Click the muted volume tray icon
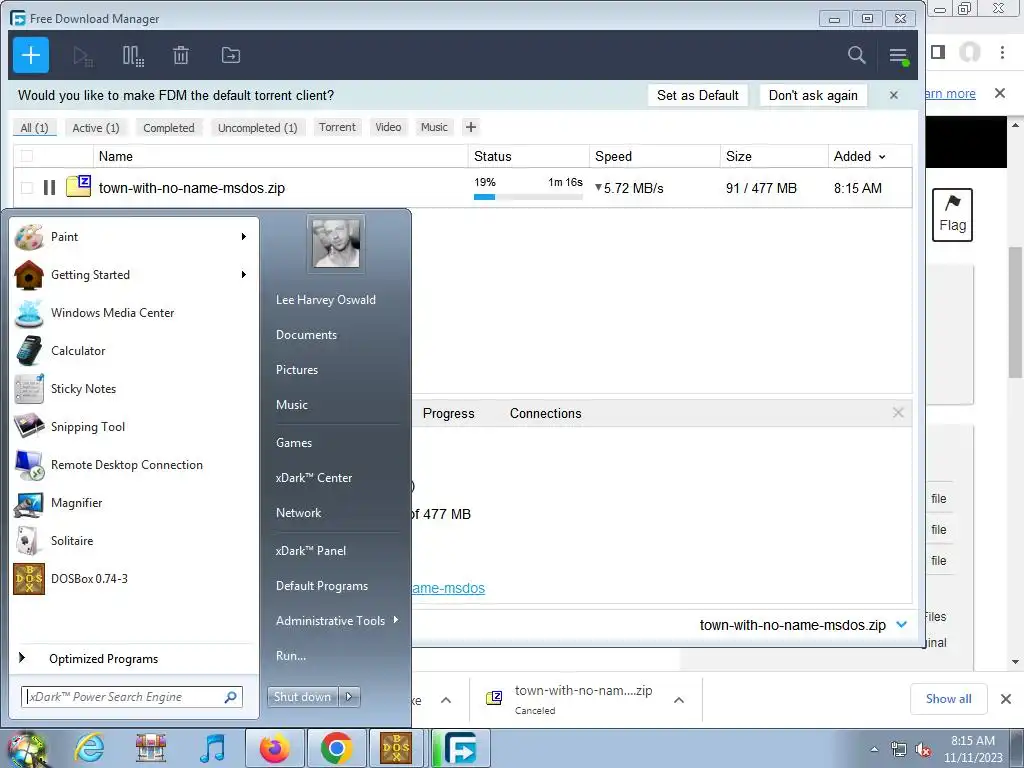Image resolution: width=1024 pixels, height=768 pixels. tap(923, 750)
